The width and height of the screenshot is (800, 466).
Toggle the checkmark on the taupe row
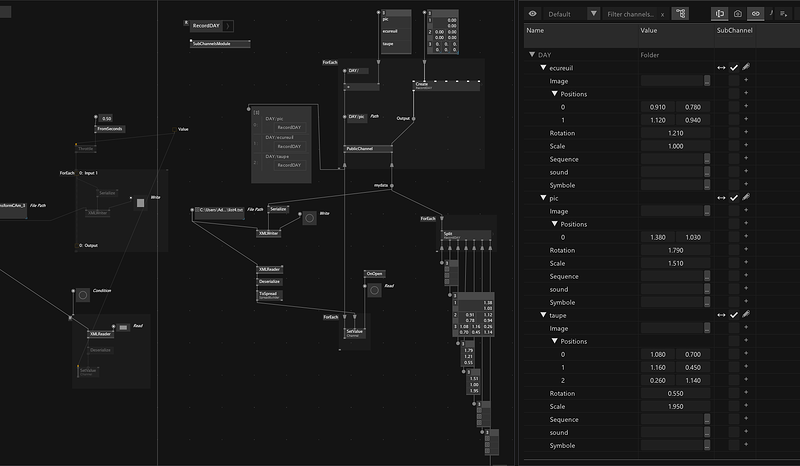[734, 316]
